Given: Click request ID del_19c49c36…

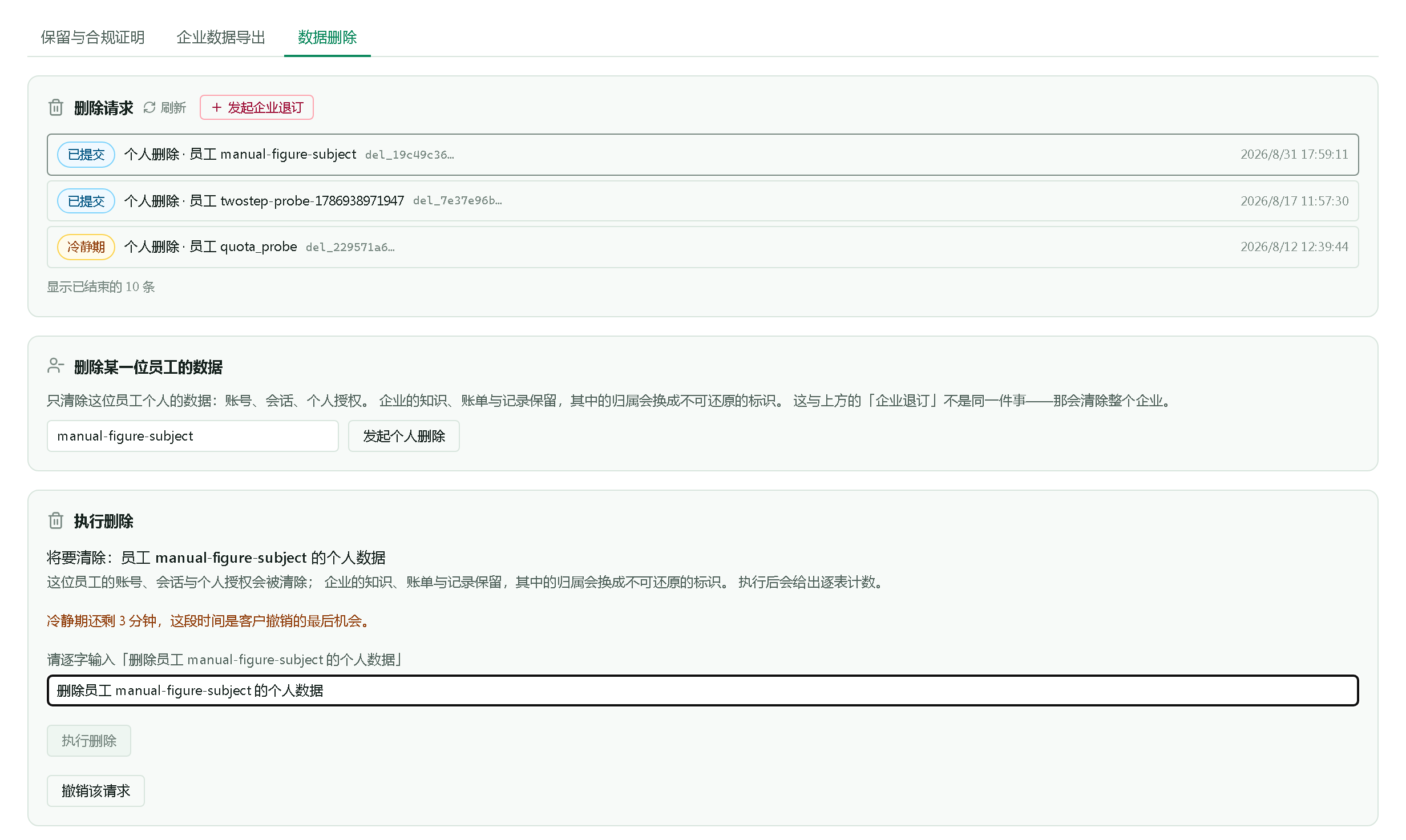Looking at the screenshot, I should 410,155.
